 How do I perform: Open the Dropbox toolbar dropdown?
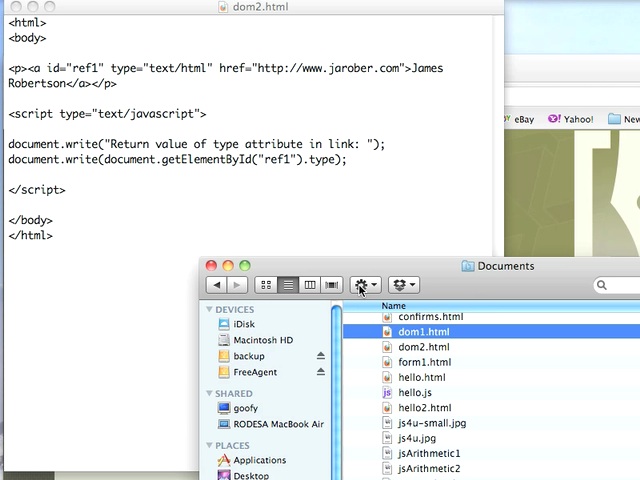404,285
